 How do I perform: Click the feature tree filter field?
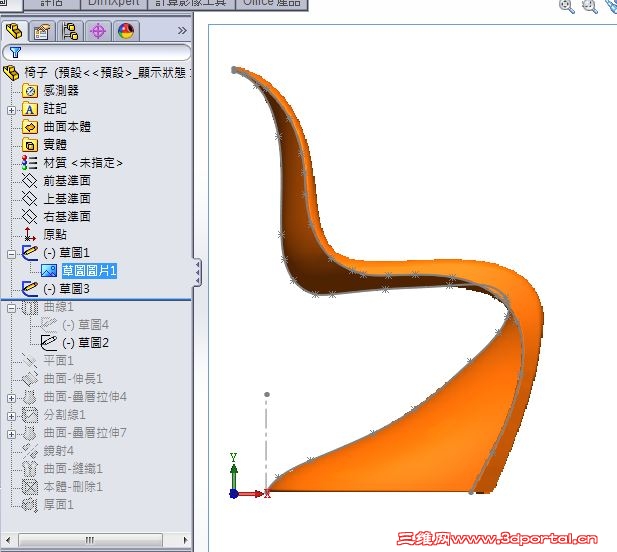96,52
